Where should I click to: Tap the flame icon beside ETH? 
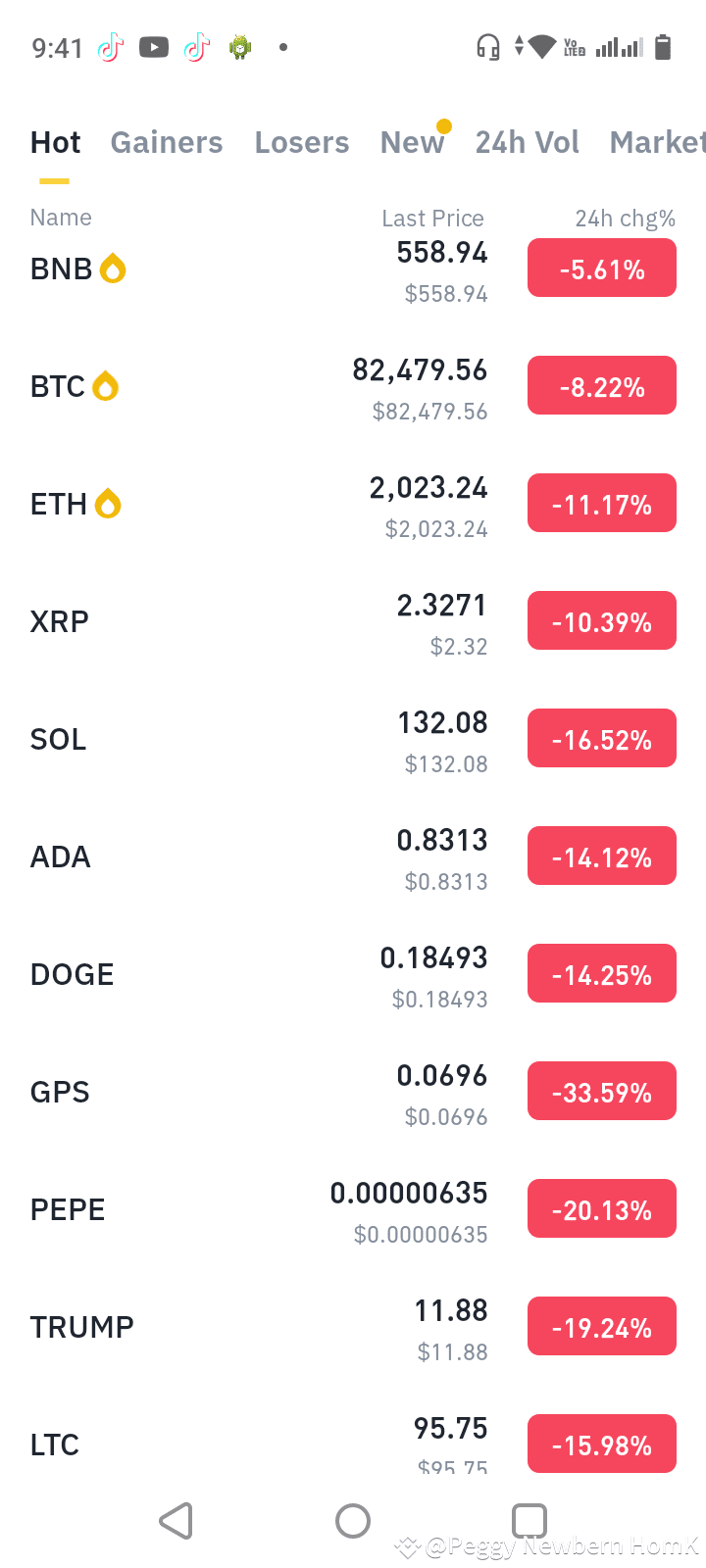[x=108, y=504]
